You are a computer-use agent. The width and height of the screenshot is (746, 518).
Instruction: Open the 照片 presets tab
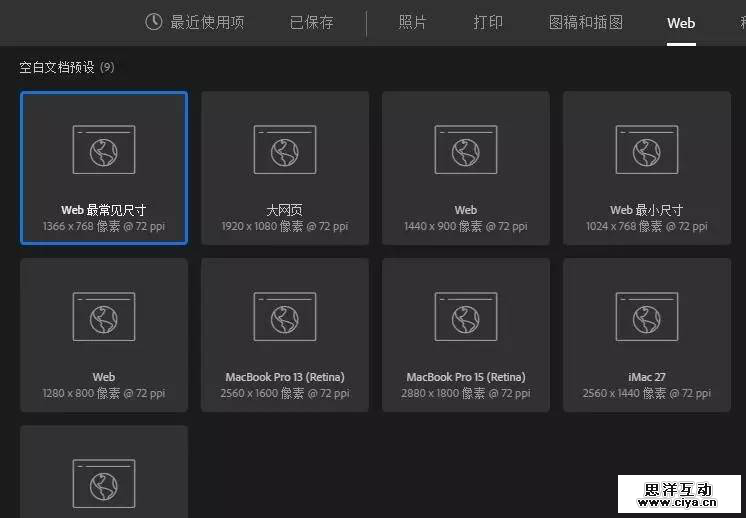pyautogui.click(x=413, y=22)
